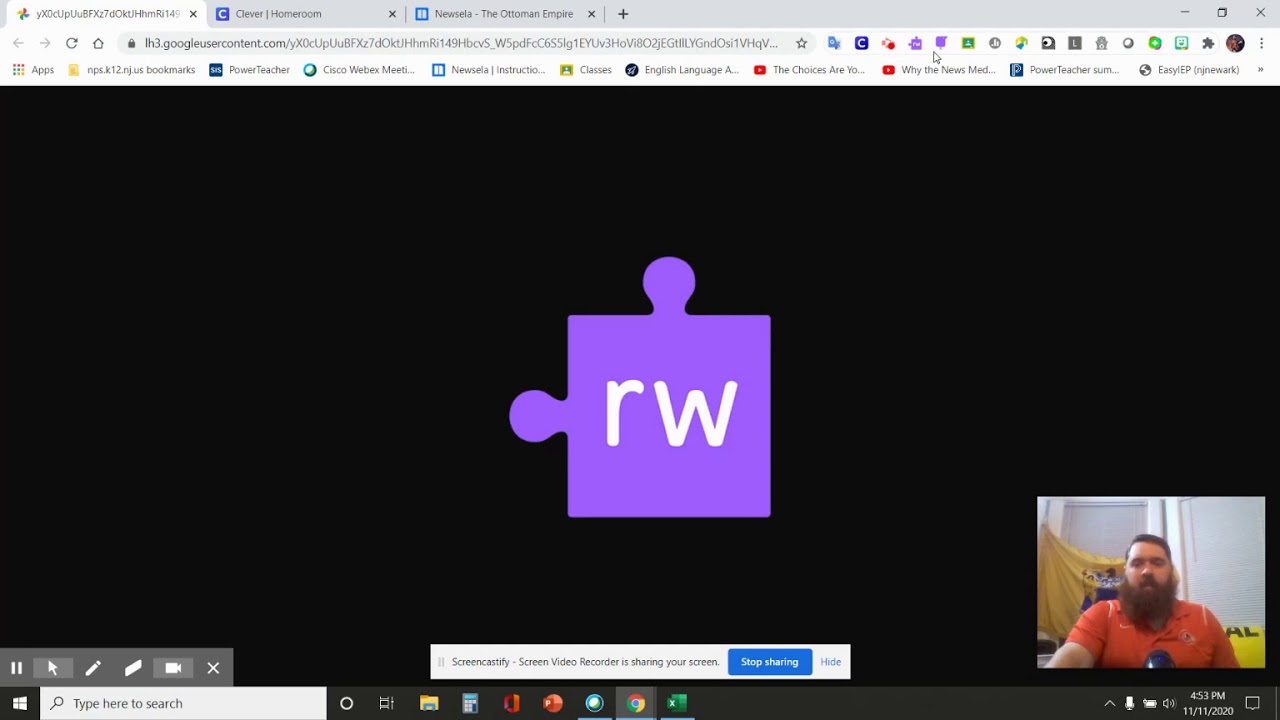Open a new browser tab
This screenshot has width=1280, height=720.
pyautogui.click(x=623, y=14)
